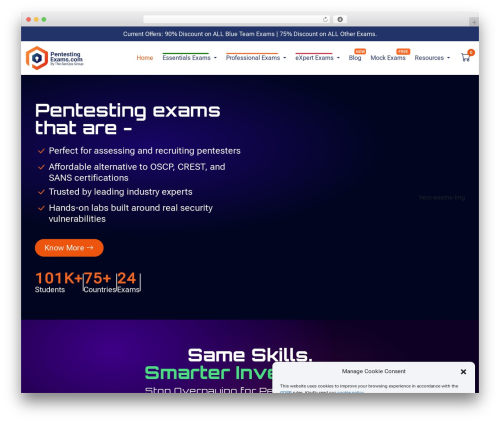The height and width of the screenshot is (423, 500).
Task: Click the 101K+ Students statistic
Action: pyautogui.click(x=58, y=282)
